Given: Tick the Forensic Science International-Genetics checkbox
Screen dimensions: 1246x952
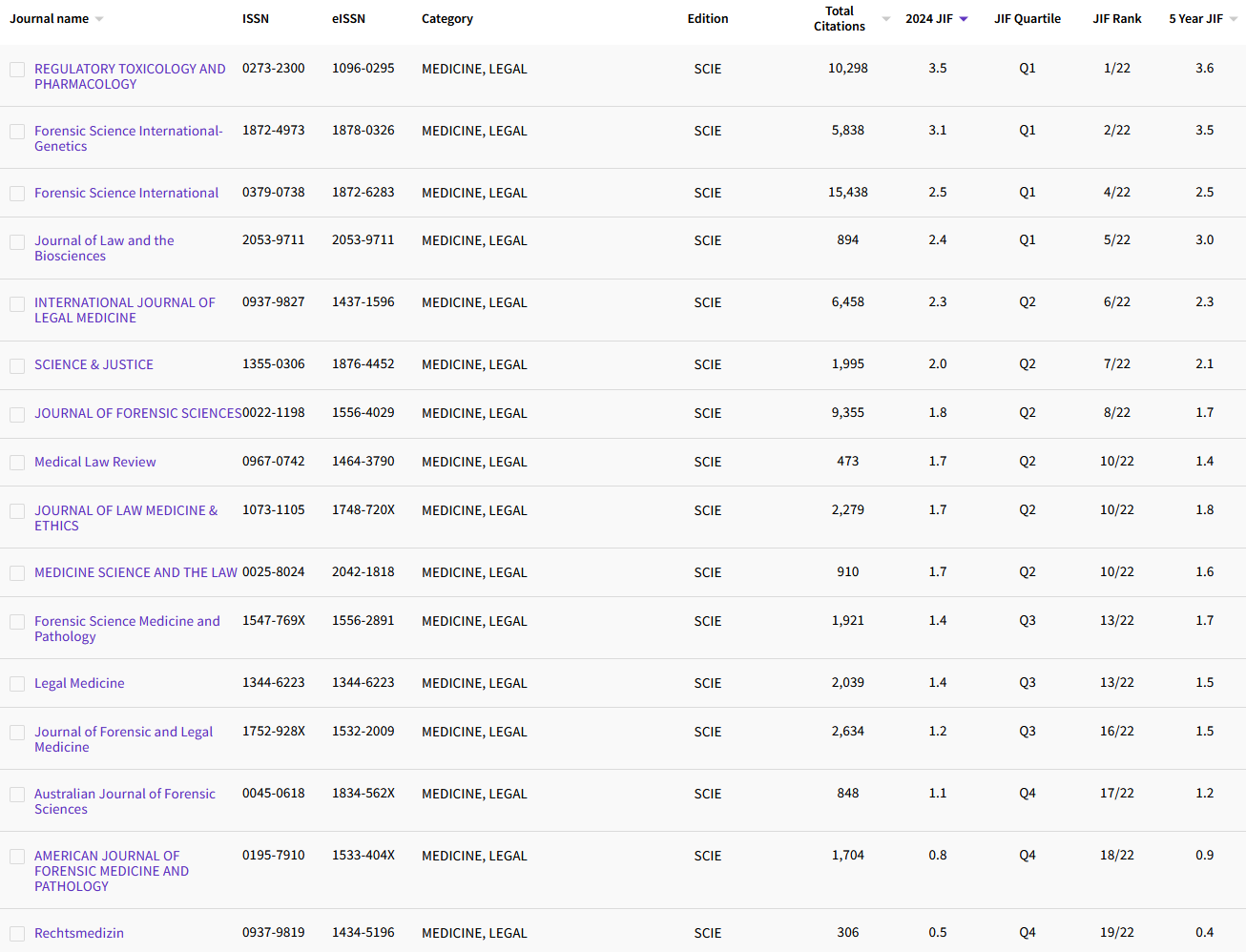Looking at the screenshot, I should tap(17, 132).
